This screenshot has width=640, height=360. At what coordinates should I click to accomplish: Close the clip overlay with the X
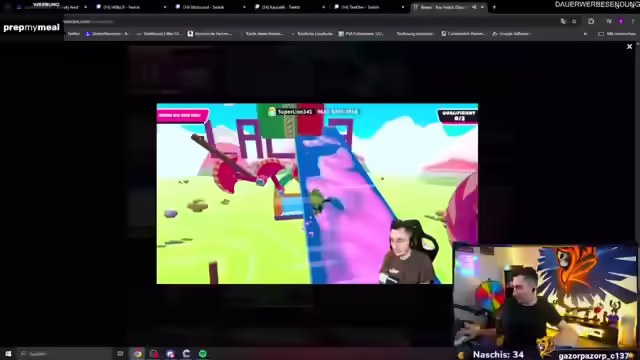pyautogui.click(x=629, y=47)
